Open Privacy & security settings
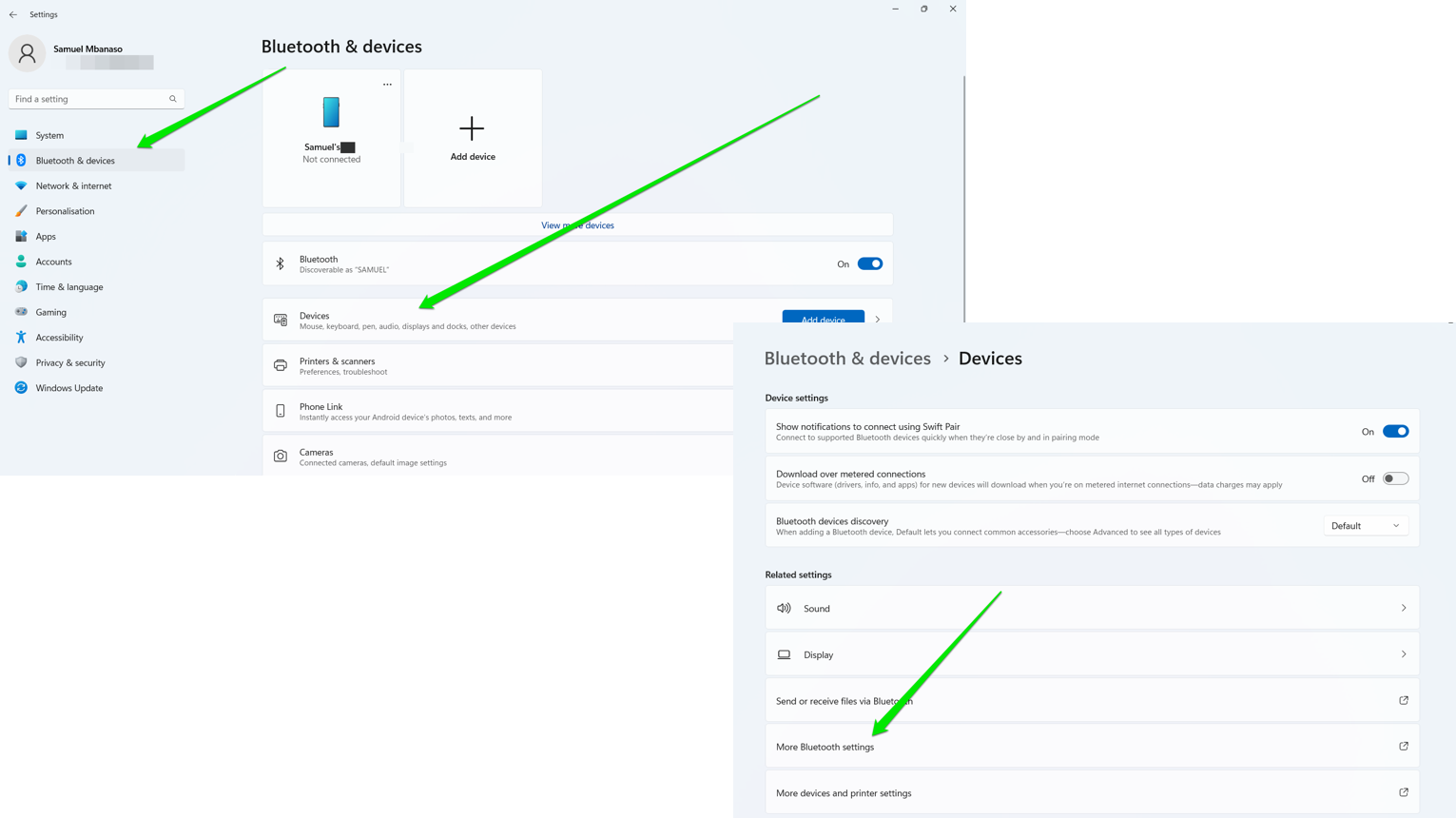Image resolution: width=1456 pixels, height=818 pixels. [96, 362]
